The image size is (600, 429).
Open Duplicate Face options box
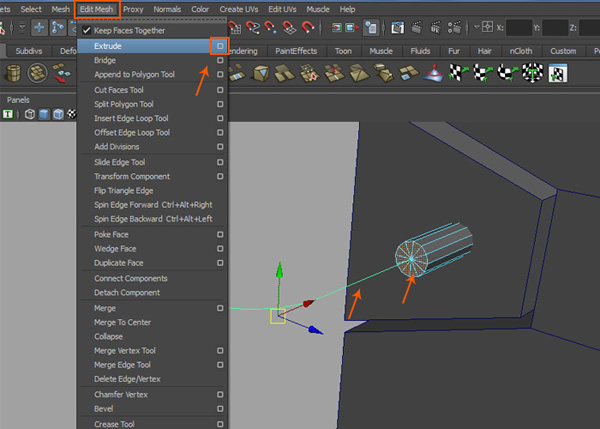pos(219,263)
